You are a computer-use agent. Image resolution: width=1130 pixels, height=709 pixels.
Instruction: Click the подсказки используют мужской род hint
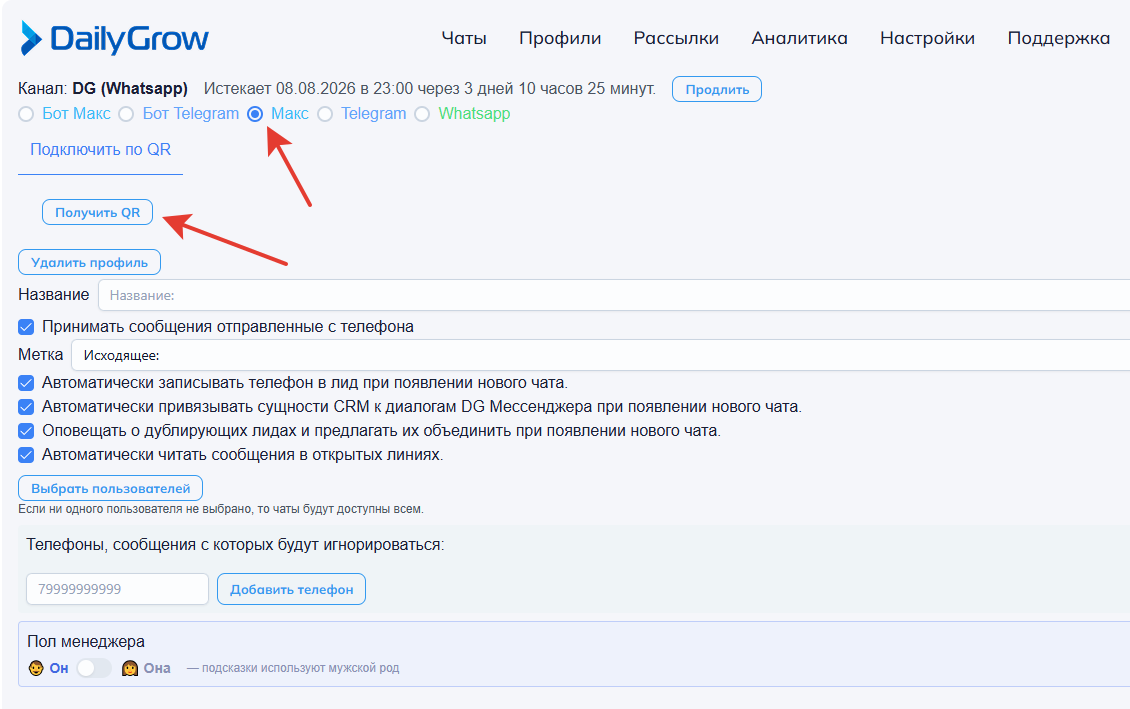point(293,669)
